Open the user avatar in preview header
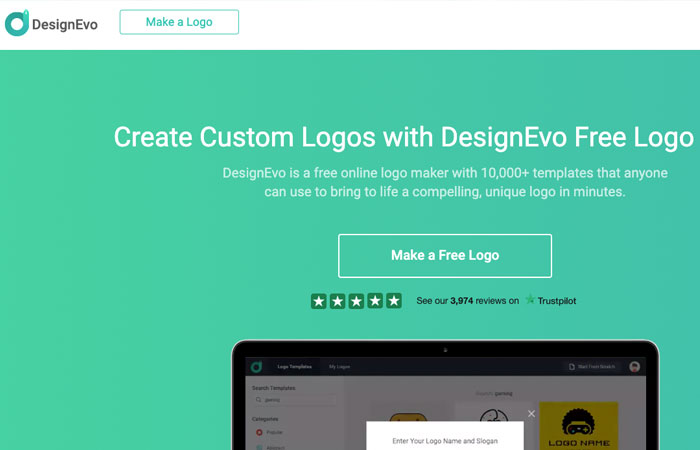 tap(634, 367)
